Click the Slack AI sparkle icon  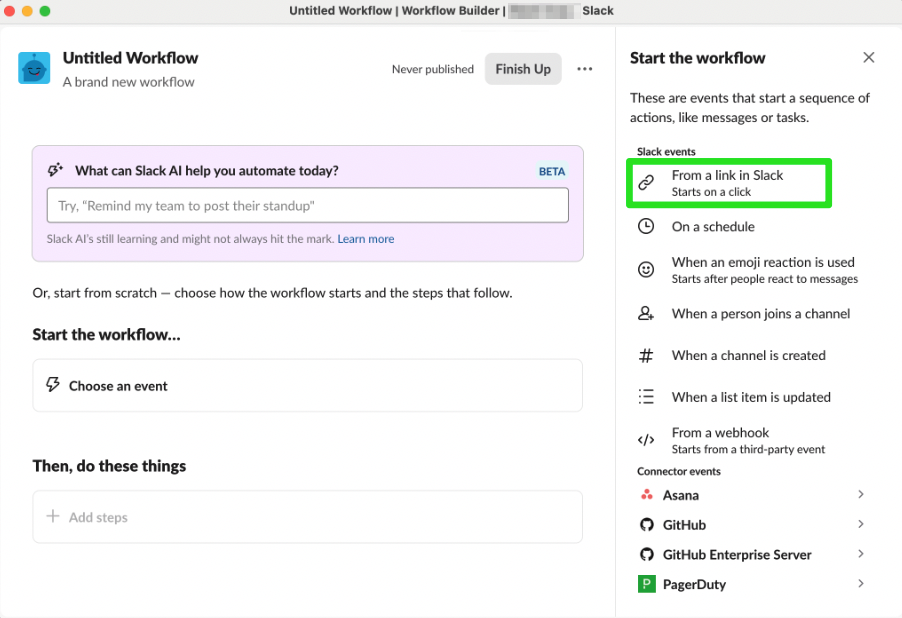click(55, 170)
